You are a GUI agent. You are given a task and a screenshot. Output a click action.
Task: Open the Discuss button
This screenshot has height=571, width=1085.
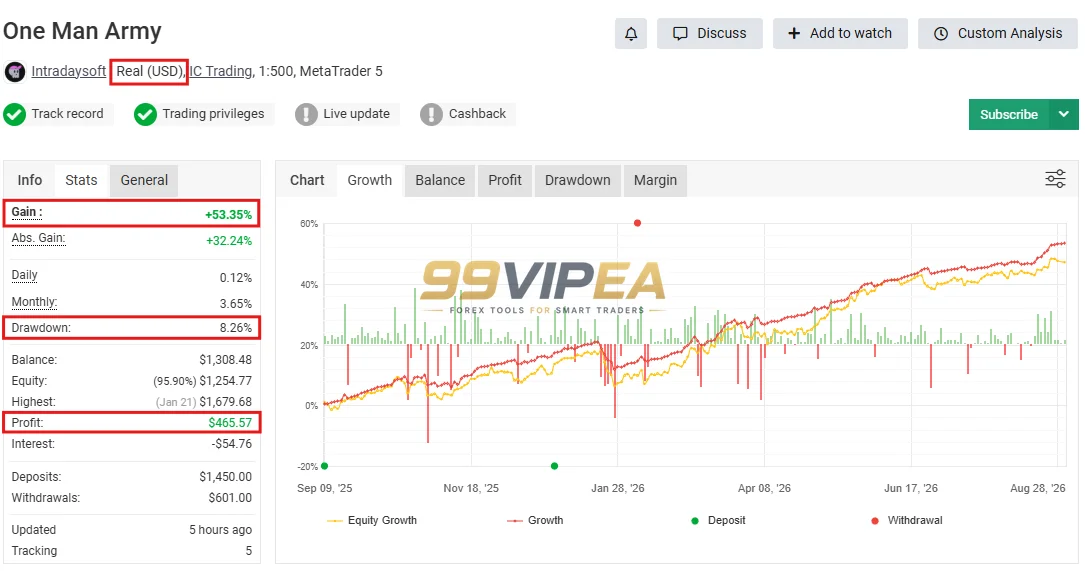[x=709, y=33]
